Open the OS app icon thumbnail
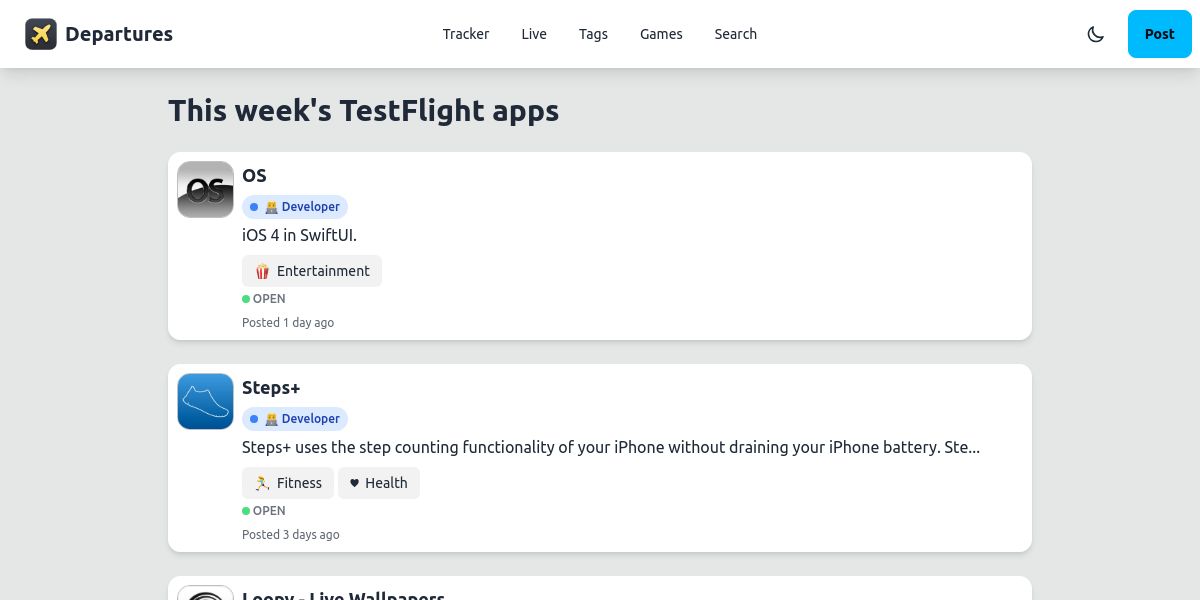Viewport: 1200px width, 600px height. coord(205,189)
